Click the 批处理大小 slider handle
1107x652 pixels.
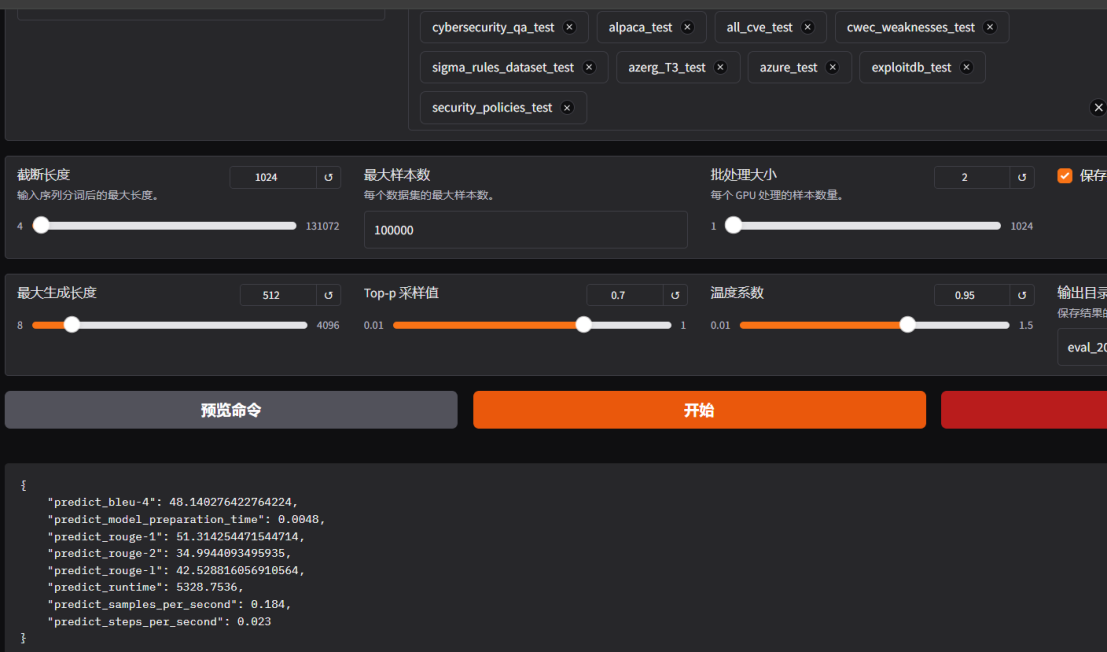point(734,225)
